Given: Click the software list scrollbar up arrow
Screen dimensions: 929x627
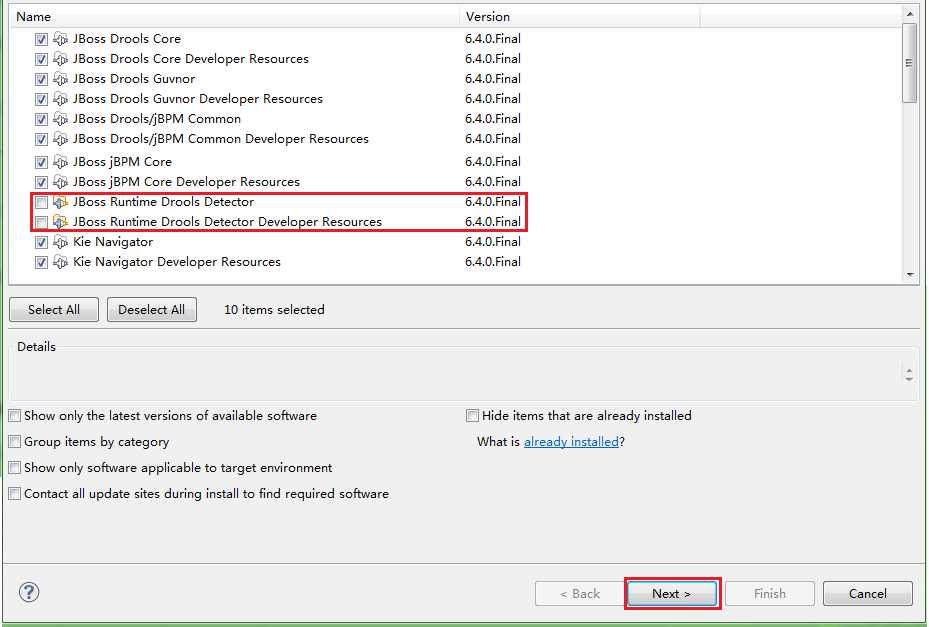Looking at the screenshot, I should click(x=909, y=13).
